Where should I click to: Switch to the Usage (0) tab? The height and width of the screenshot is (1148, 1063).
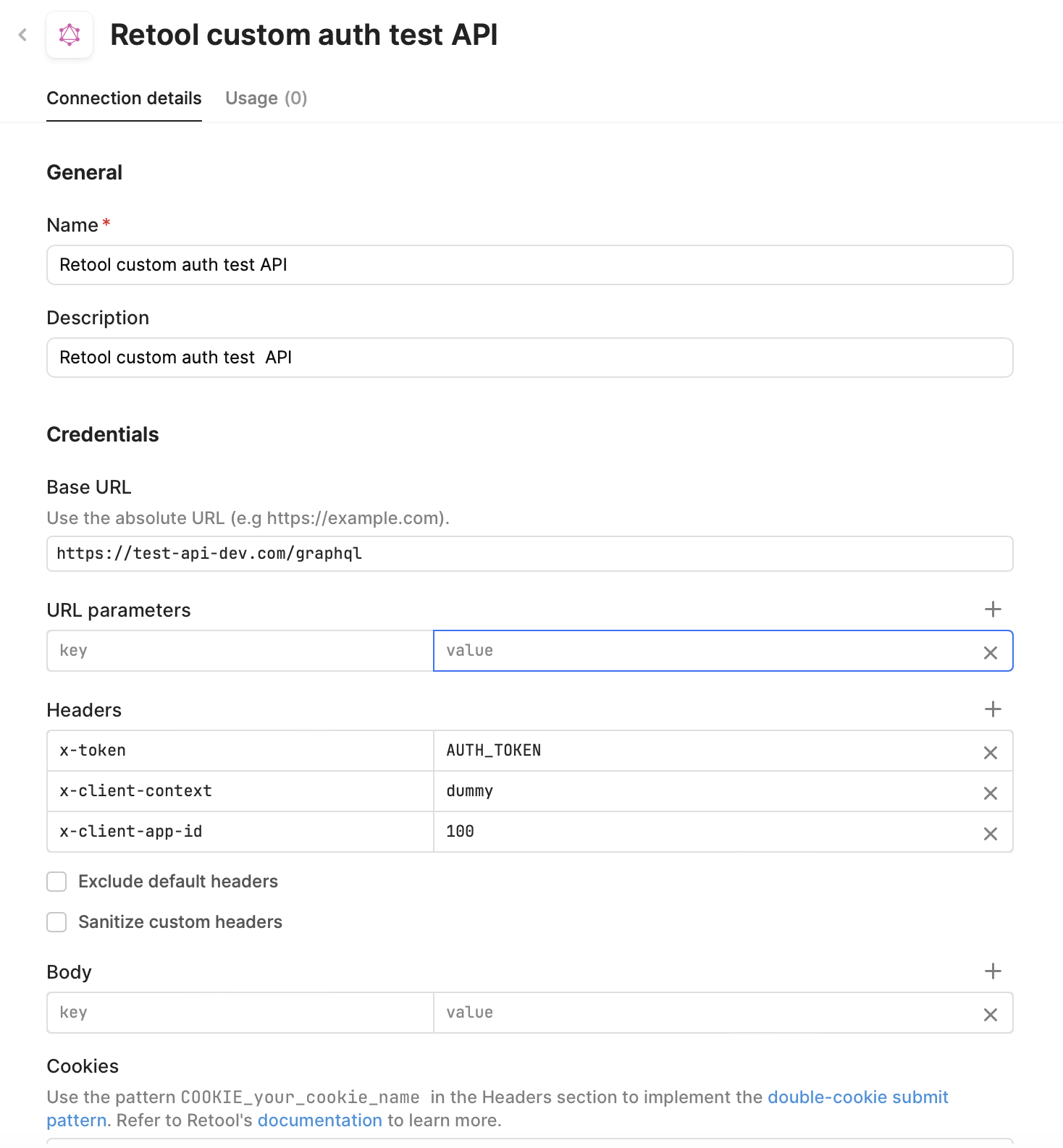pyautogui.click(x=266, y=98)
